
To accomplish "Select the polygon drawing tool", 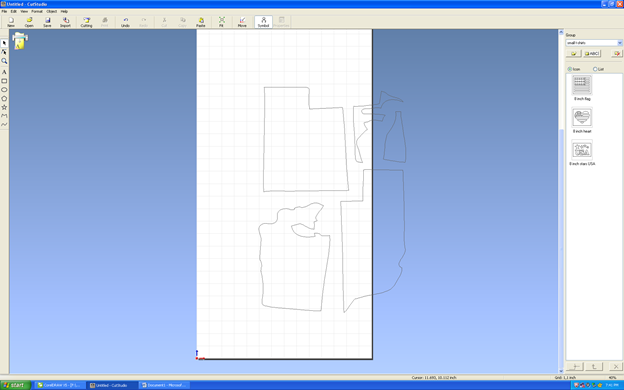I will tap(4, 98).
